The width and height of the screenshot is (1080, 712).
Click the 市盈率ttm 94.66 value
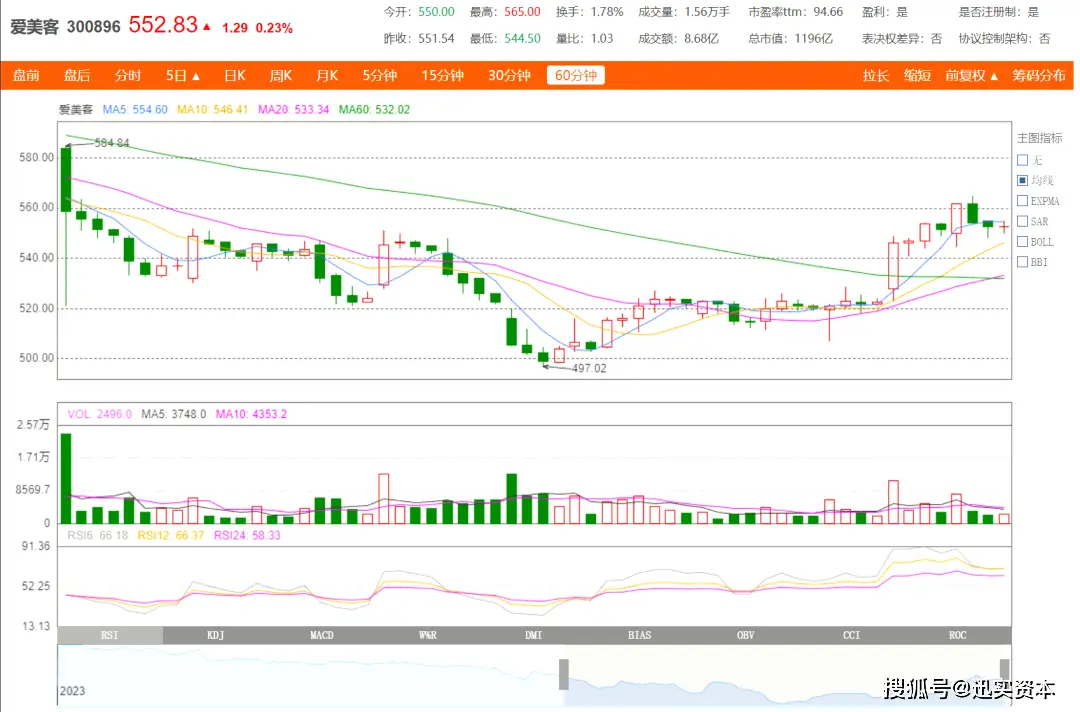pos(827,12)
